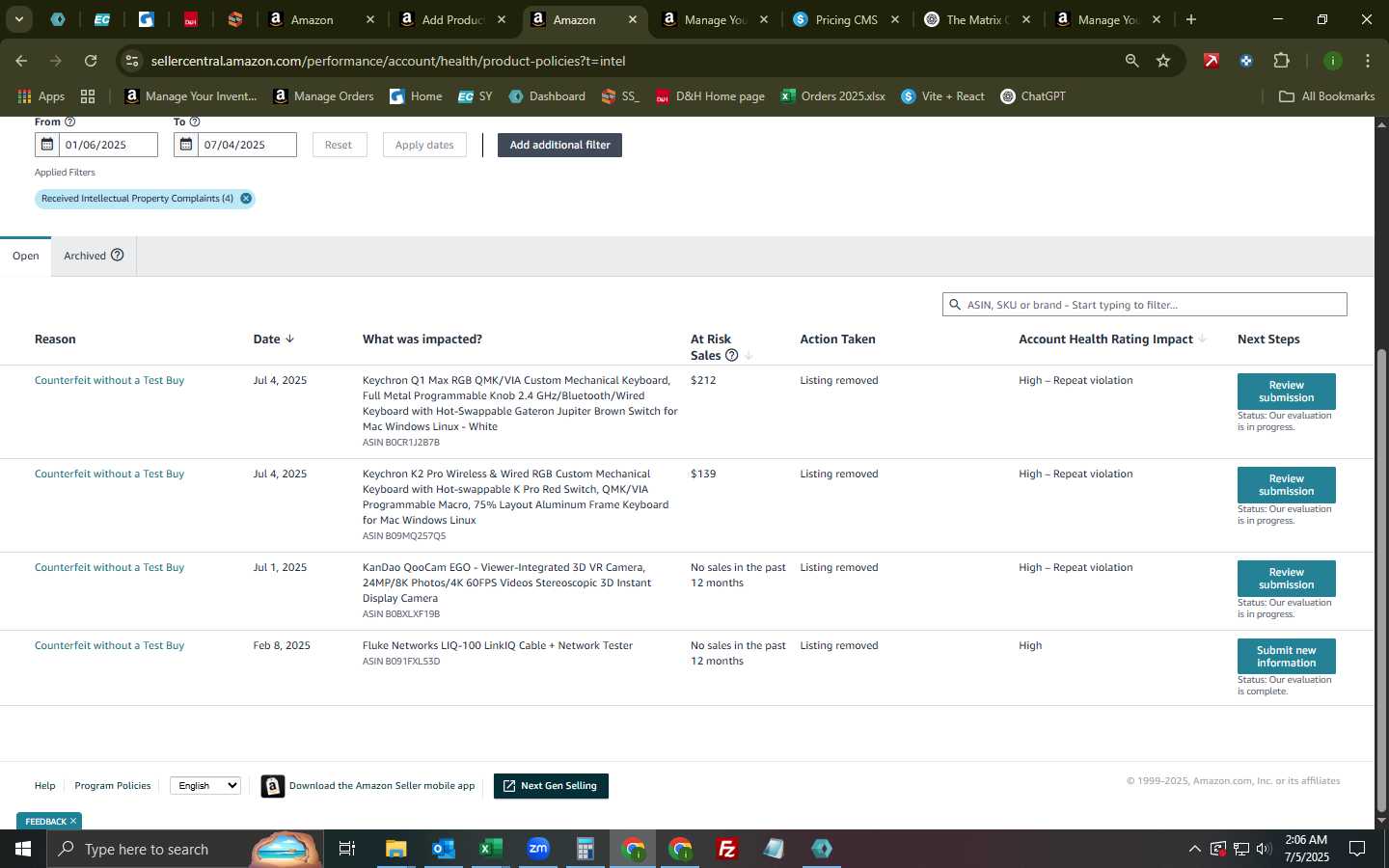This screenshot has height=868, width=1389.
Task: Open File Explorer from the taskbar
Action: [396, 849]
